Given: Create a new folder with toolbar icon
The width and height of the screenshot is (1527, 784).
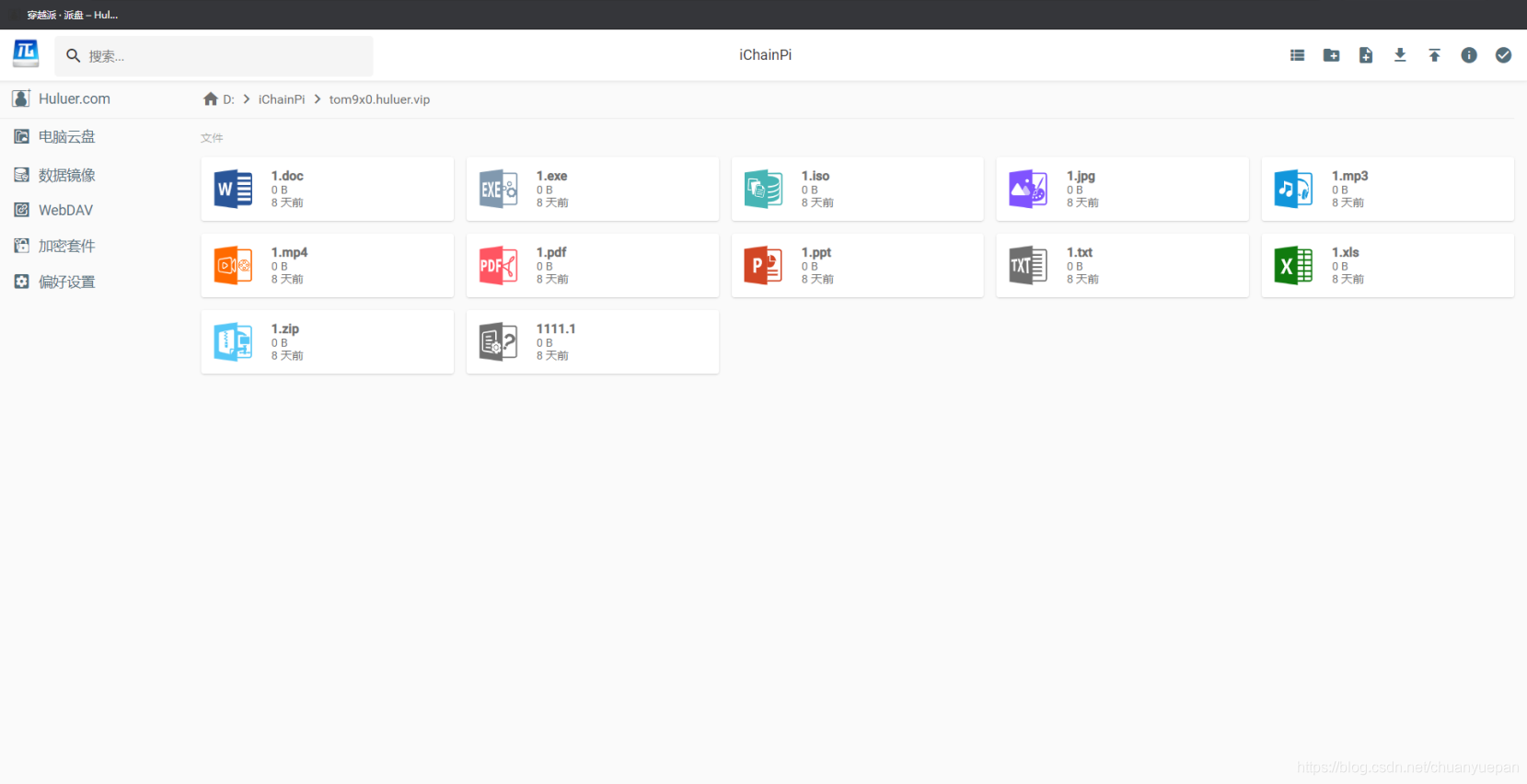Looking at the screenshot, I should [x=1331, y=55].
